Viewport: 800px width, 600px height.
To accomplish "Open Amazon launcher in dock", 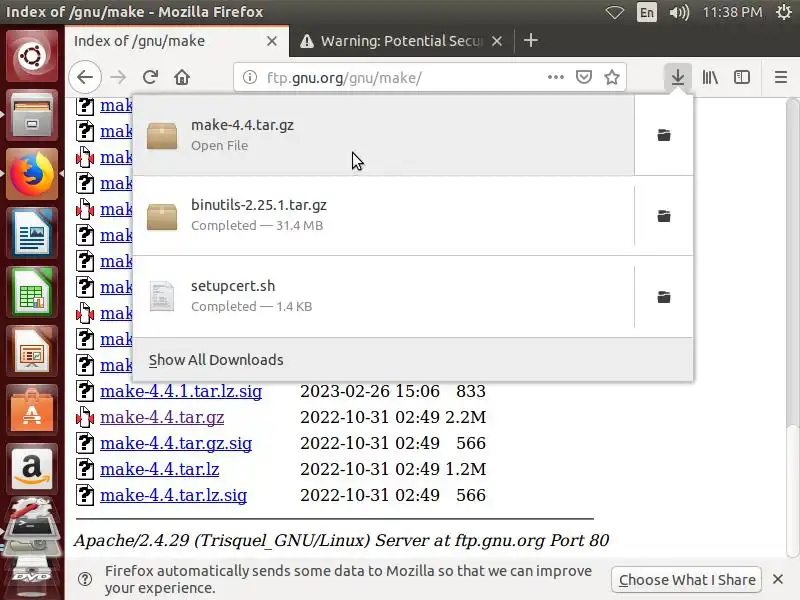I will point(32,470).
